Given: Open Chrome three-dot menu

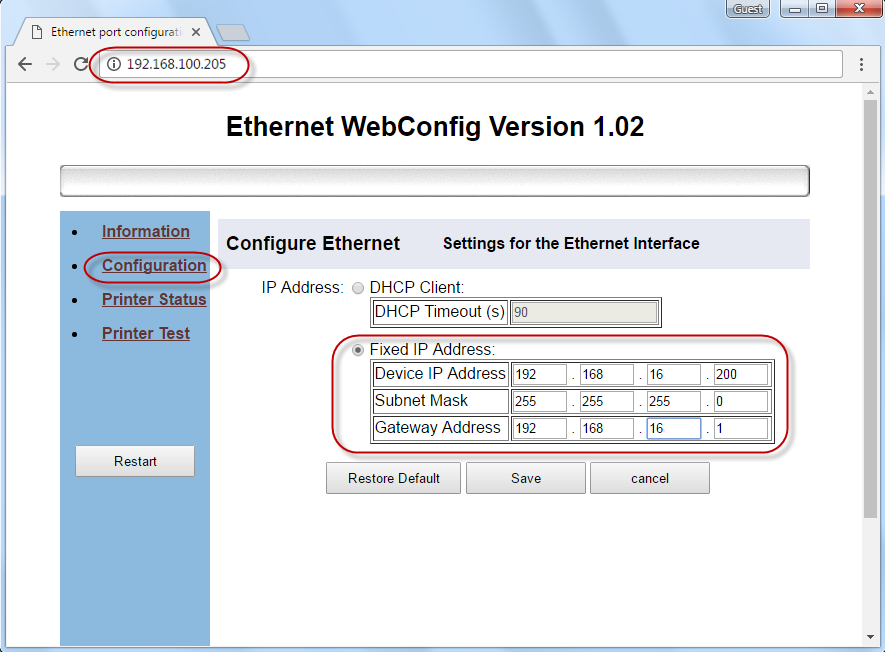Looking at the screenshot, I should point(862,64).
